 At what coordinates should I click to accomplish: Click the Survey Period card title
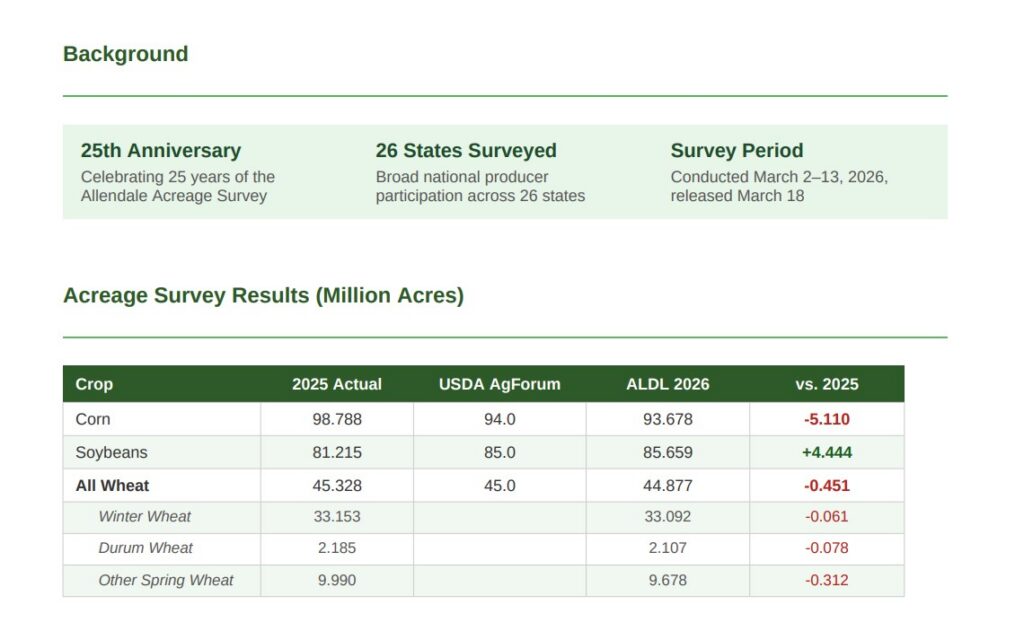pyautogui.click(x=736, y=151)
